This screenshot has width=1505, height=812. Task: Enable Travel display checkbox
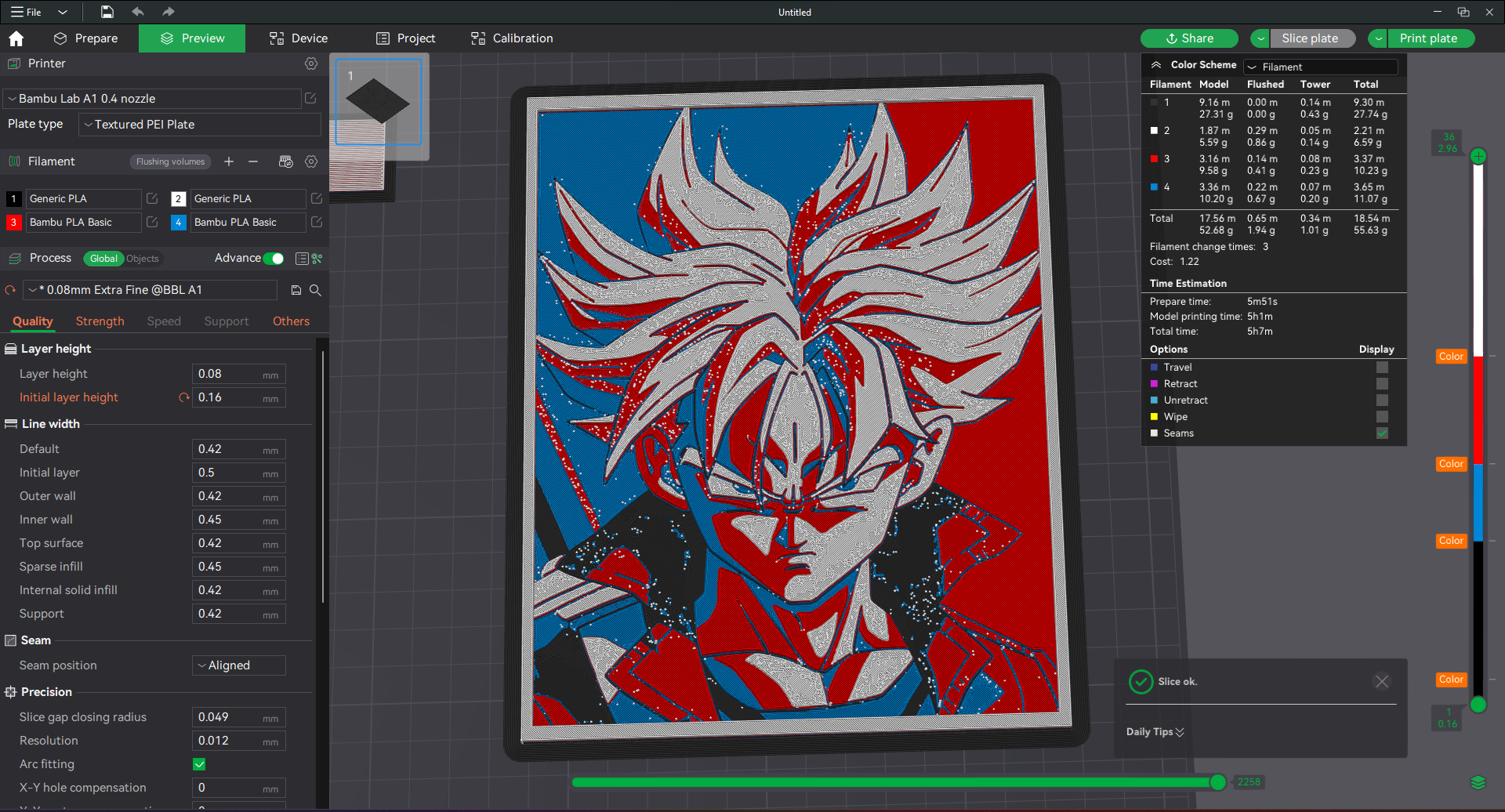(1382, 368)
